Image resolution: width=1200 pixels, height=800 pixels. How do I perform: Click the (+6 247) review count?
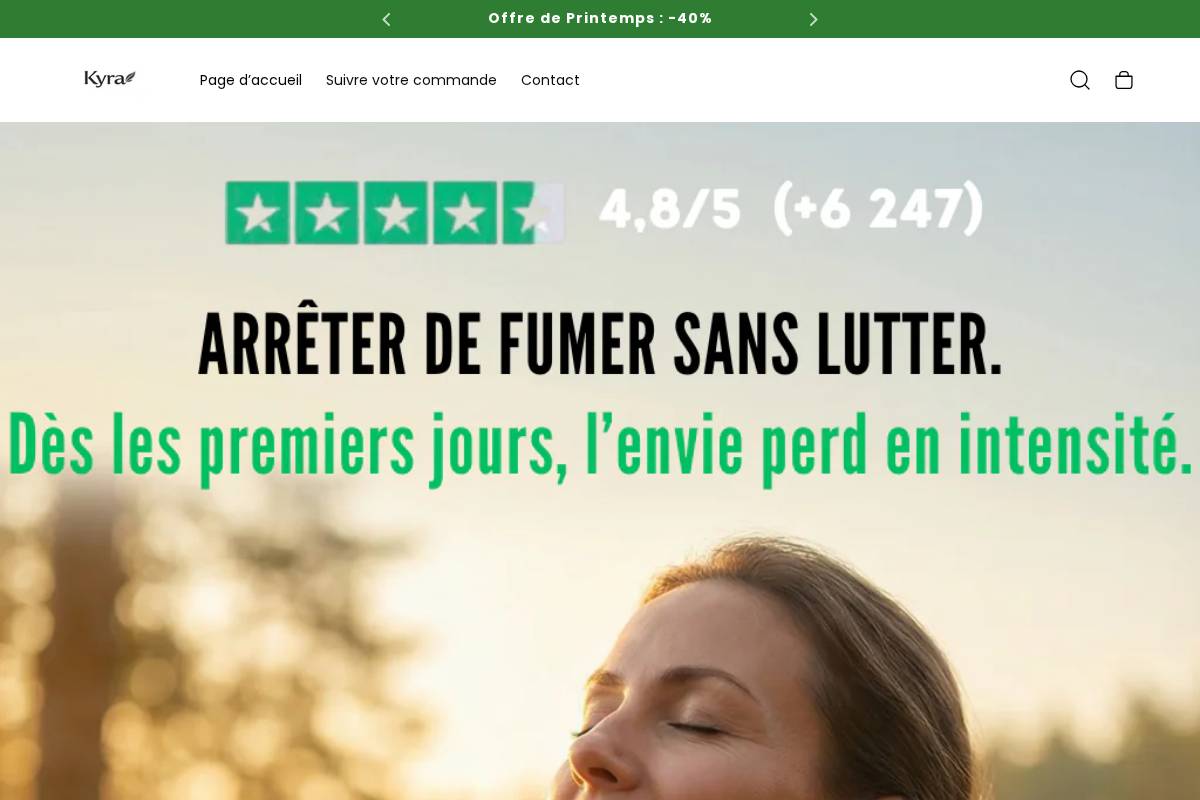pyautogui.click(x=879, y=209)
